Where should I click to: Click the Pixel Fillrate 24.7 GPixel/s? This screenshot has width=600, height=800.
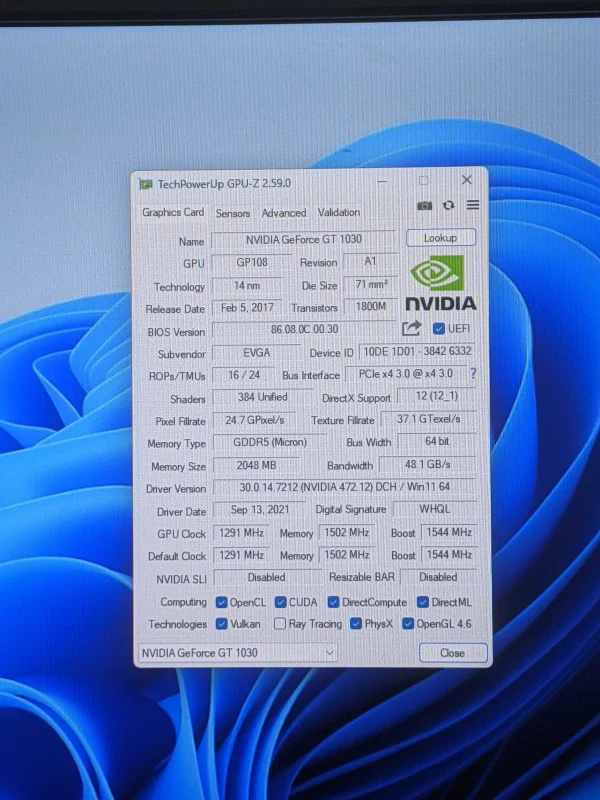tap(254, 420)
